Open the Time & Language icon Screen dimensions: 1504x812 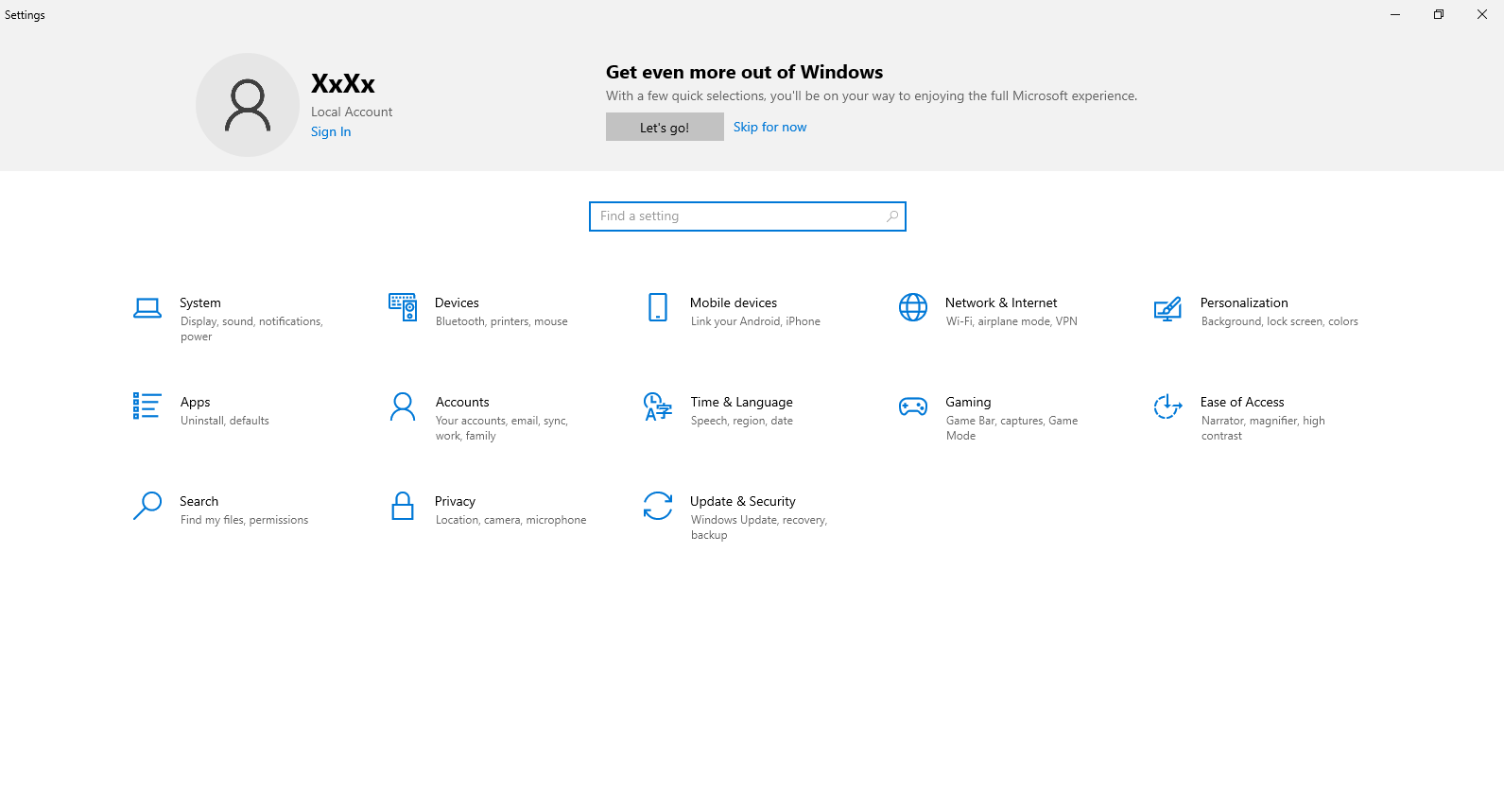point(658,406)
